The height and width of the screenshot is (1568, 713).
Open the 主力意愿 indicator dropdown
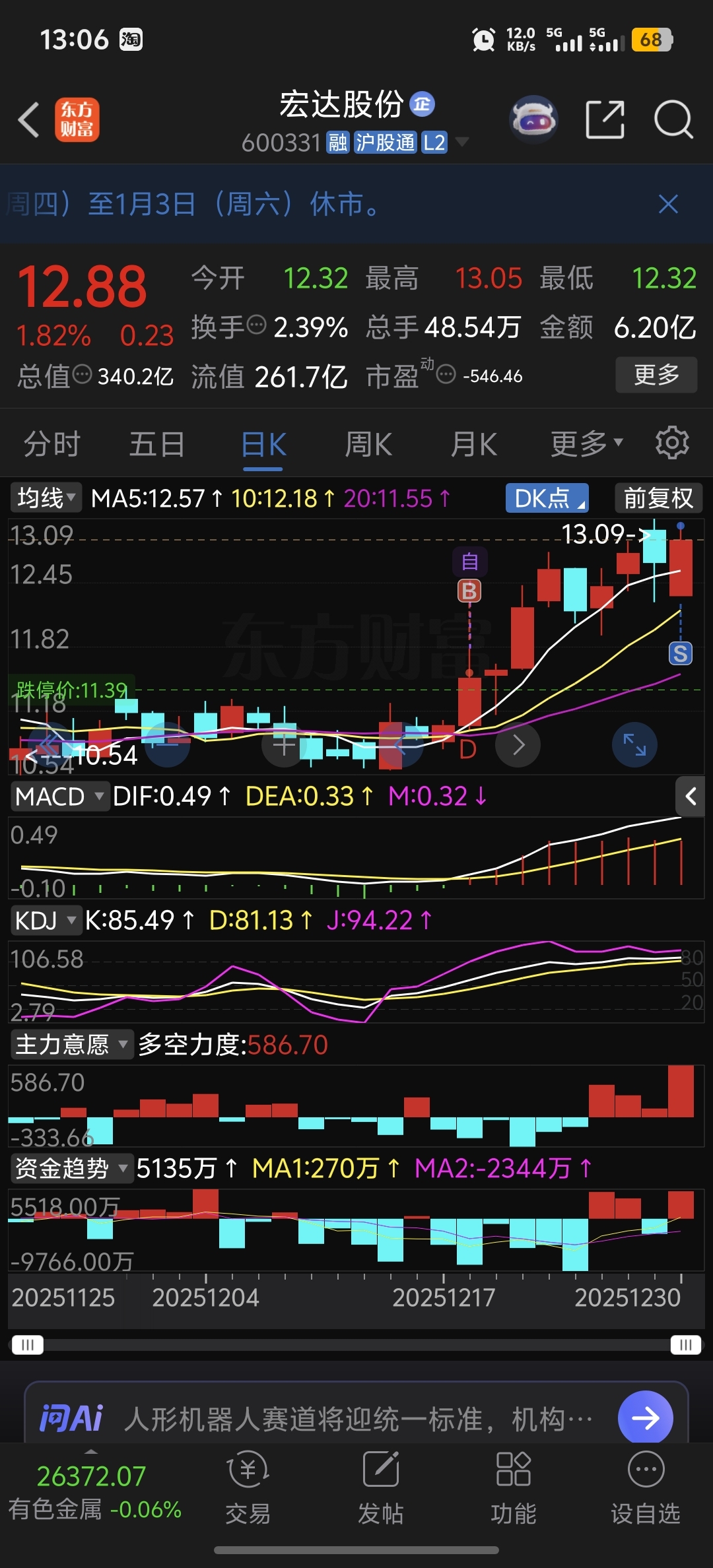click(x=72, y=1045)
